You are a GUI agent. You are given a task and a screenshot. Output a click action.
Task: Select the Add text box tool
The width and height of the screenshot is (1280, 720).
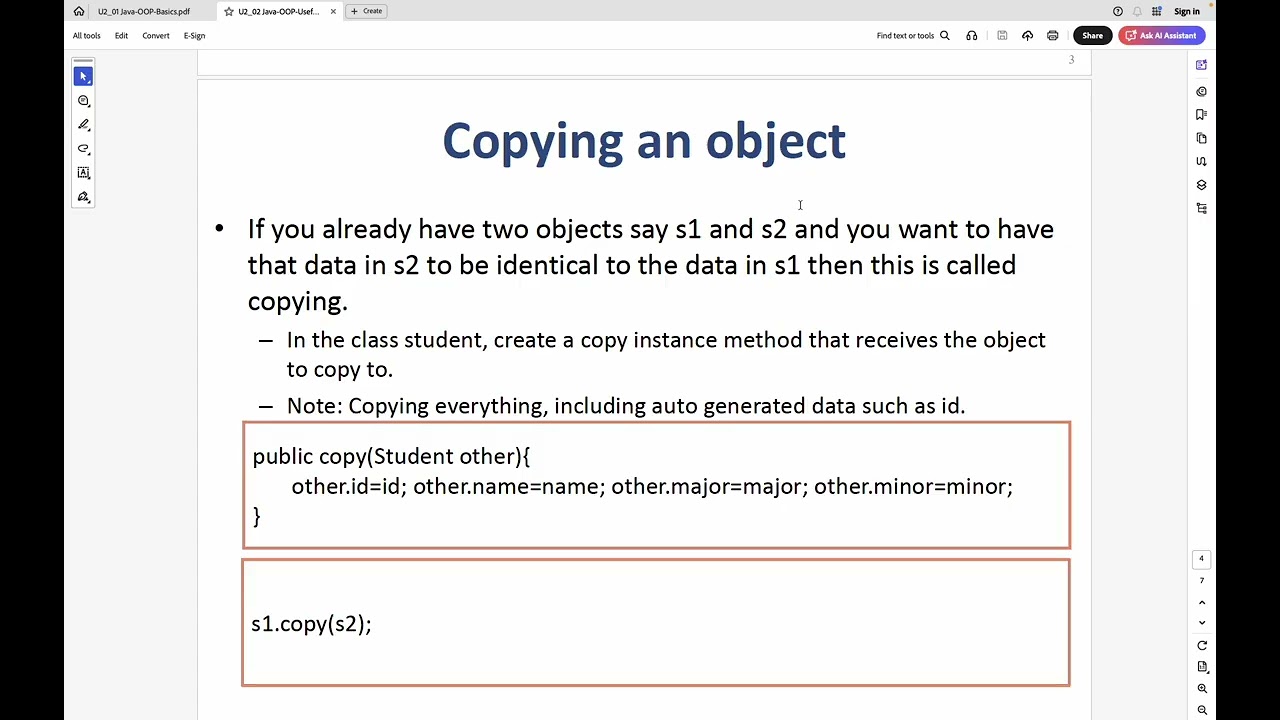[x=83, y=173]
